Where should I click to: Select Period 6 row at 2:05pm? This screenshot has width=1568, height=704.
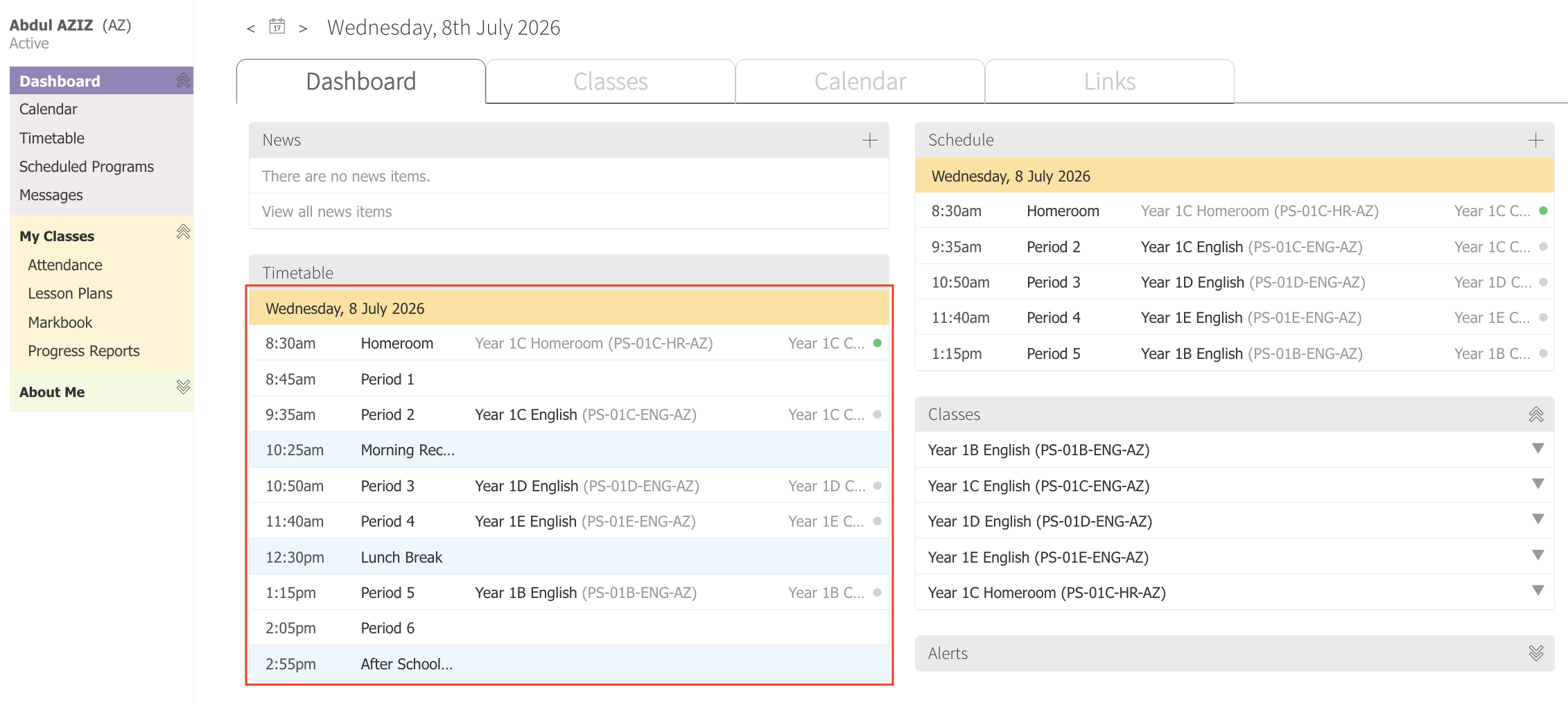[569, 628]
